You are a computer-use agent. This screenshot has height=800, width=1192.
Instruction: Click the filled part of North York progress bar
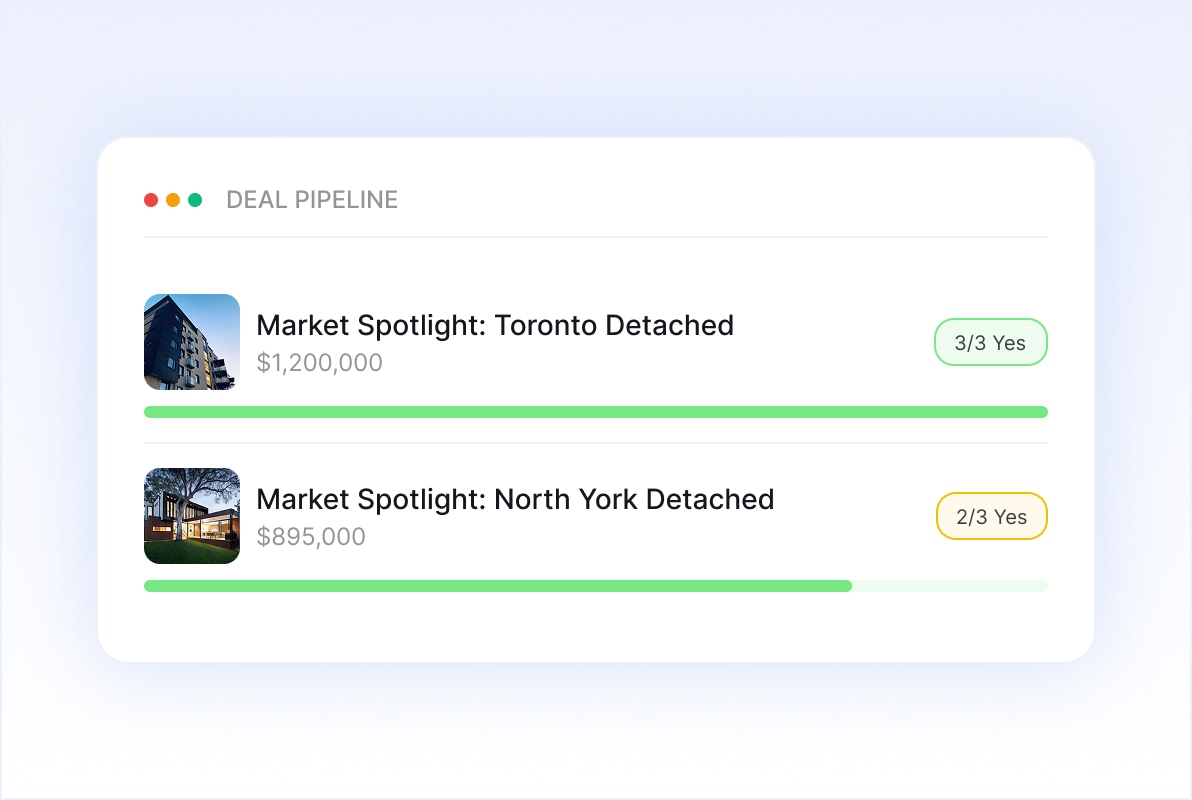pos(498,586)
